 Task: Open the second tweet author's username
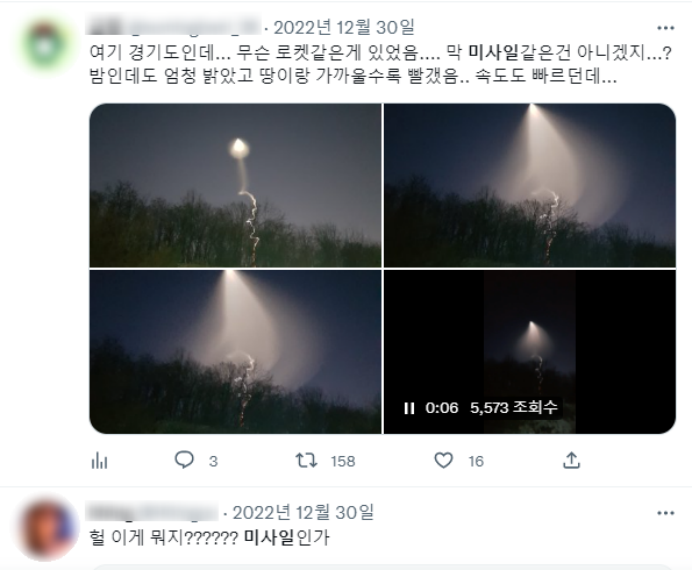(152, 512)
